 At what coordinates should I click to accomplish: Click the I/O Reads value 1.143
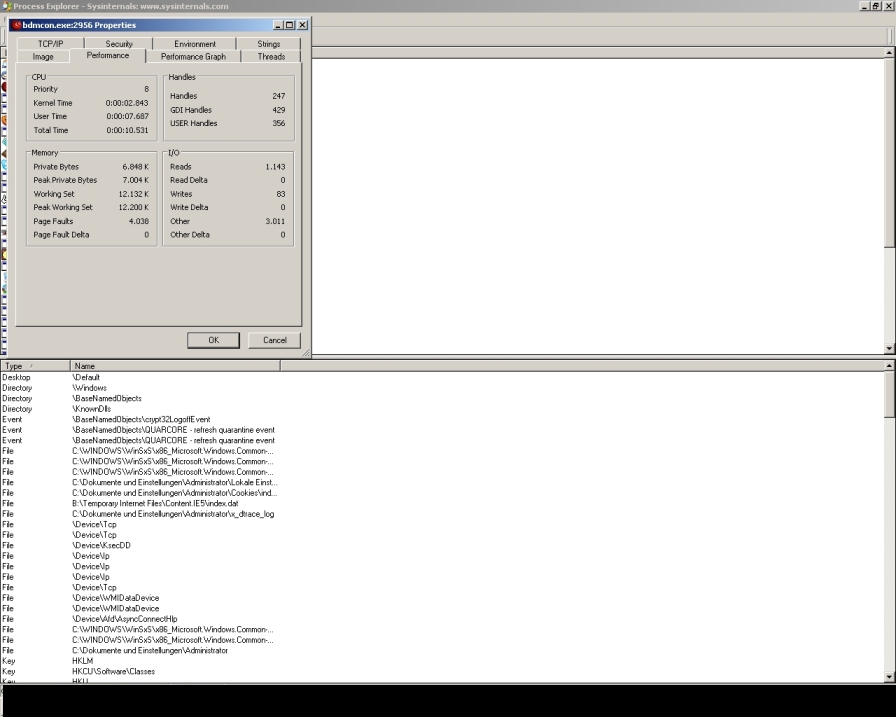pos(275,167)
